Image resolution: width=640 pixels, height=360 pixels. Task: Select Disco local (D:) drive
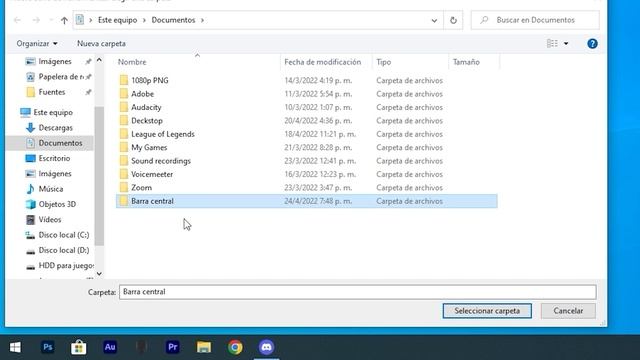coord(63,250)
